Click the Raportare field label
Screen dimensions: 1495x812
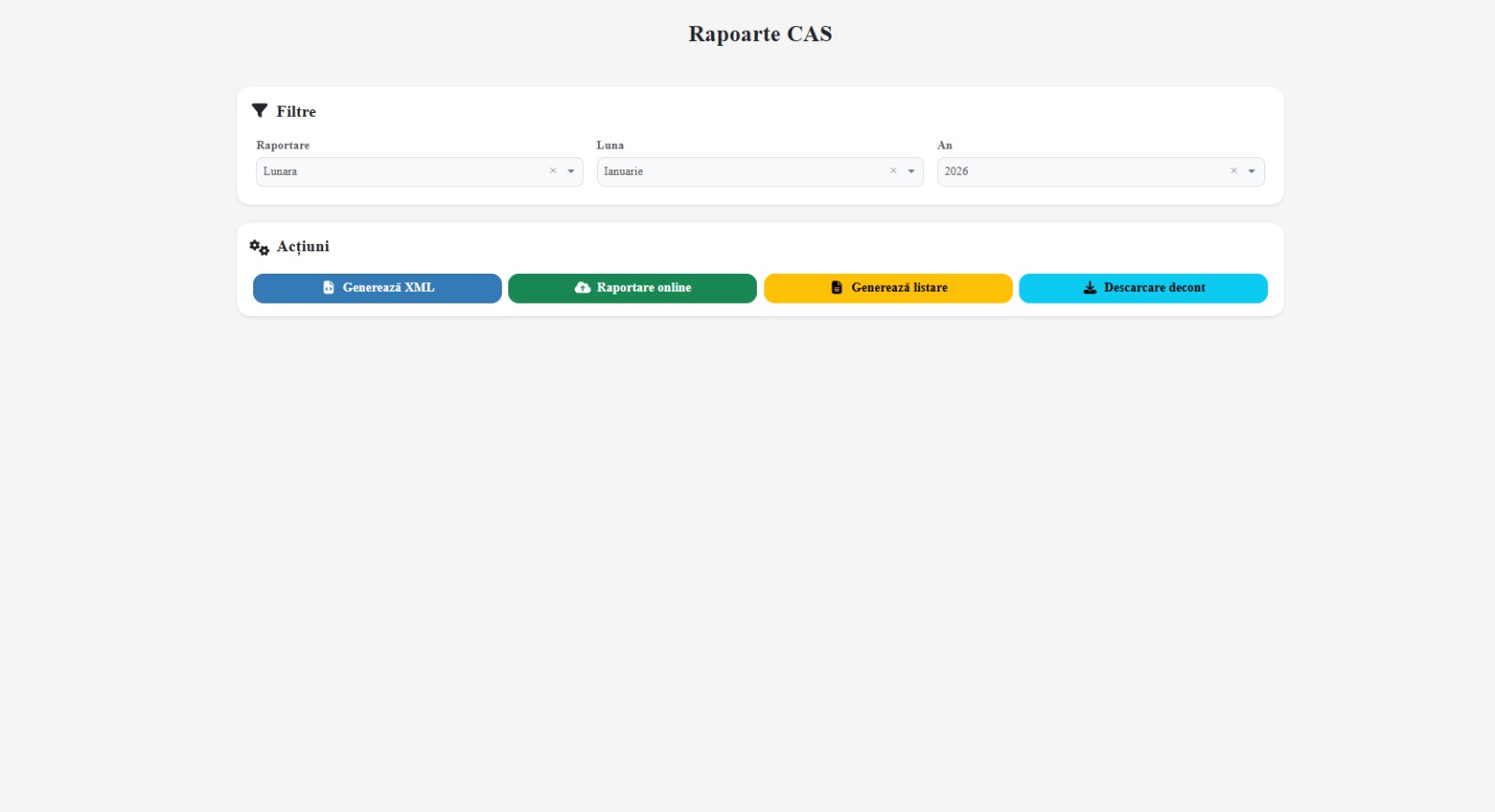(283, 145)
